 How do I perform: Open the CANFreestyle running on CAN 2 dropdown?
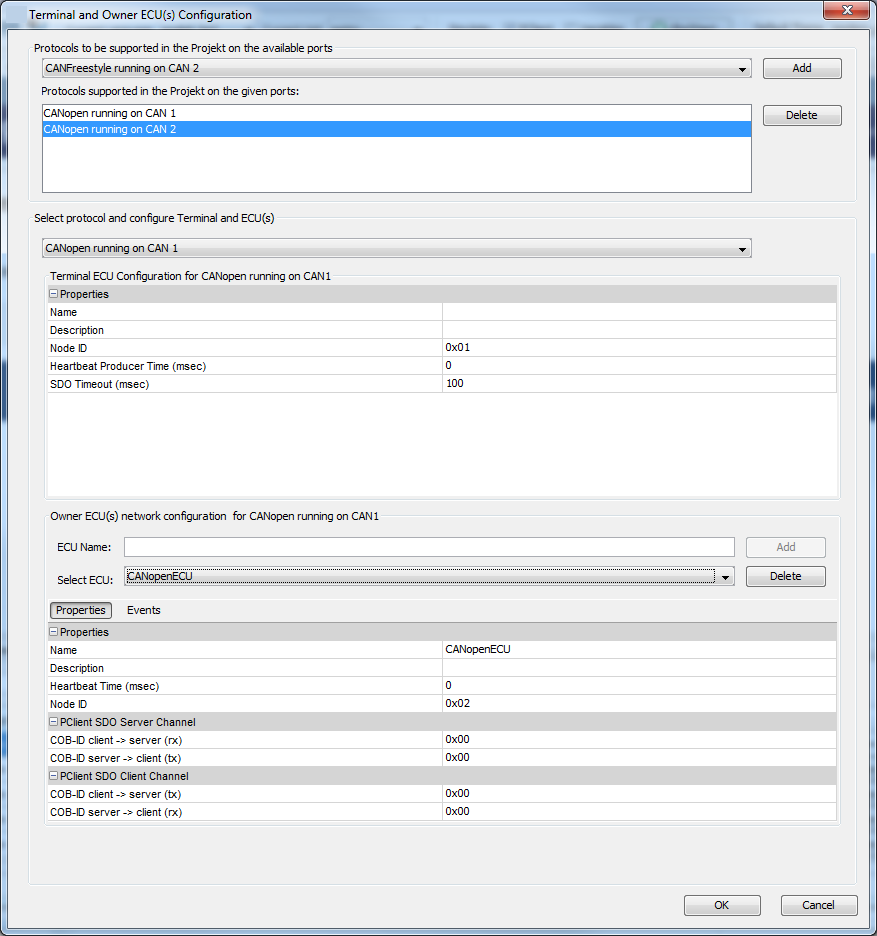coord(396,69)
